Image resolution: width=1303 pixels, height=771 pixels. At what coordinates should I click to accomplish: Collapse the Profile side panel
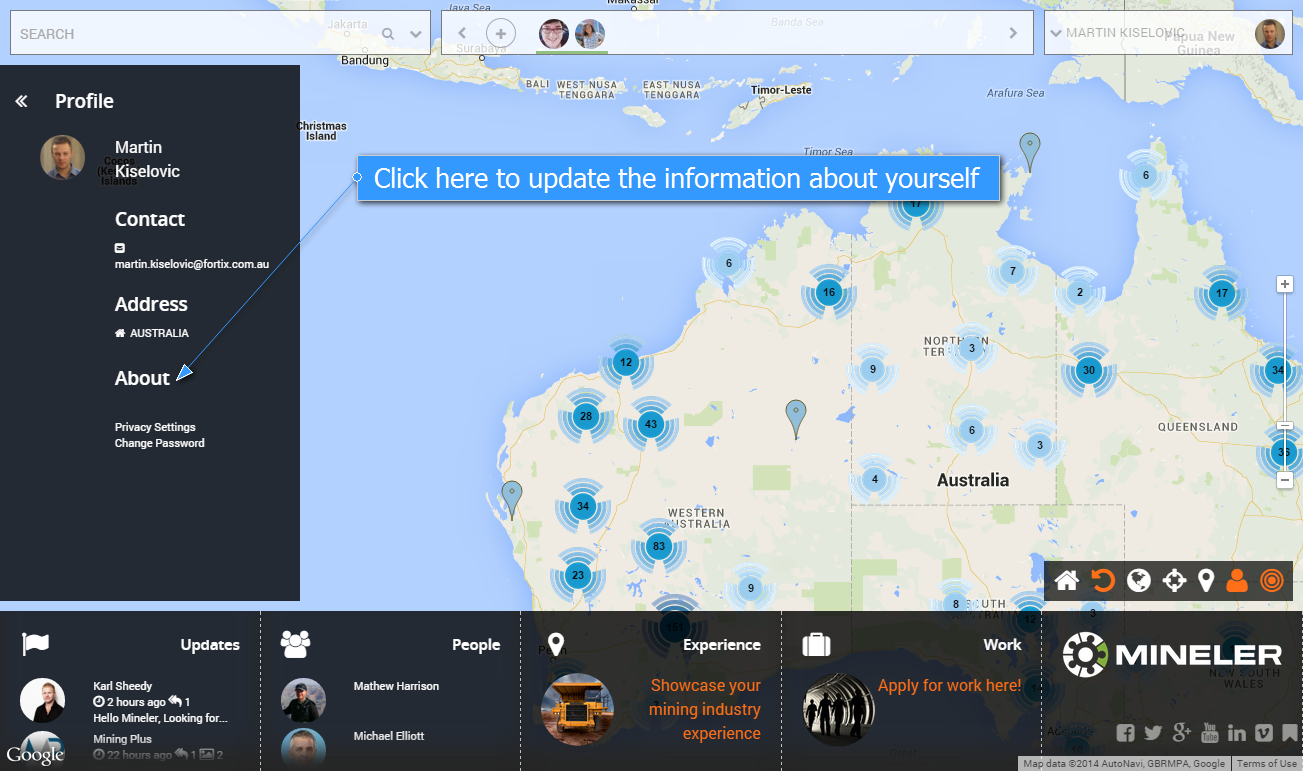22,101
